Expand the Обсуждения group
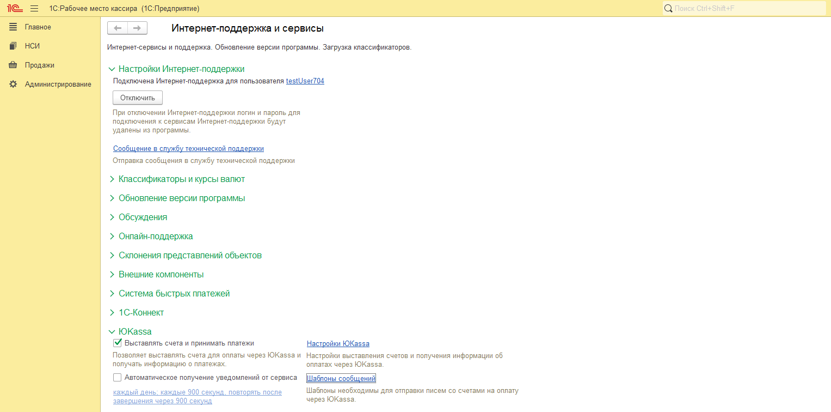Viewport: 831px width, 412px height. tap(138, 217)
